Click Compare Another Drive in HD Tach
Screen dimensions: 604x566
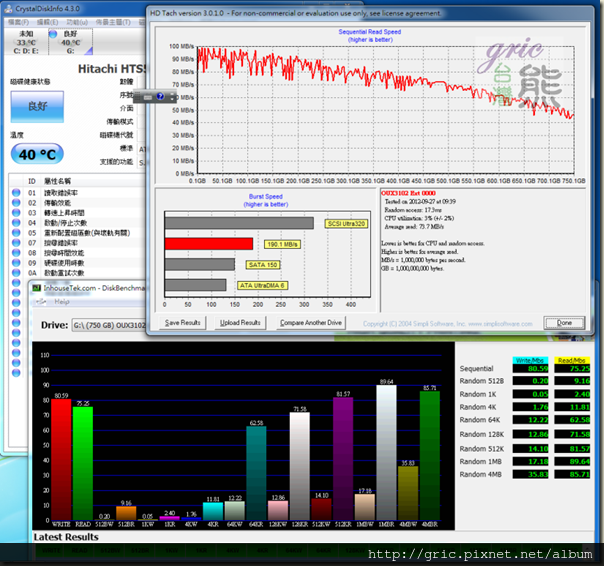(311, 322)
